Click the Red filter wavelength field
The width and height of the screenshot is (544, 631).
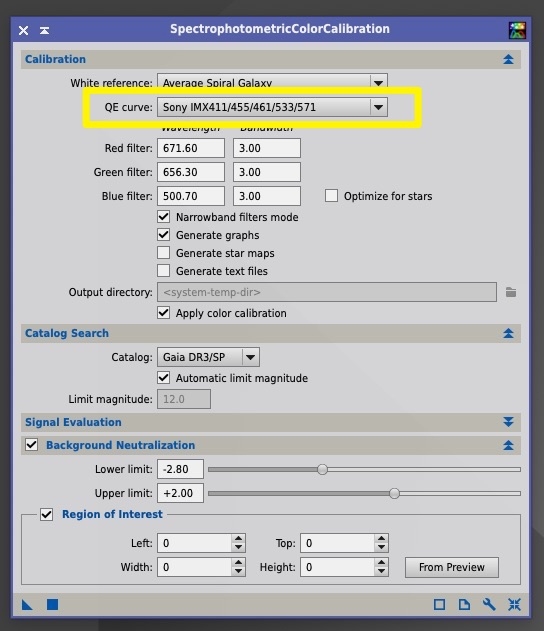[191, 148]
